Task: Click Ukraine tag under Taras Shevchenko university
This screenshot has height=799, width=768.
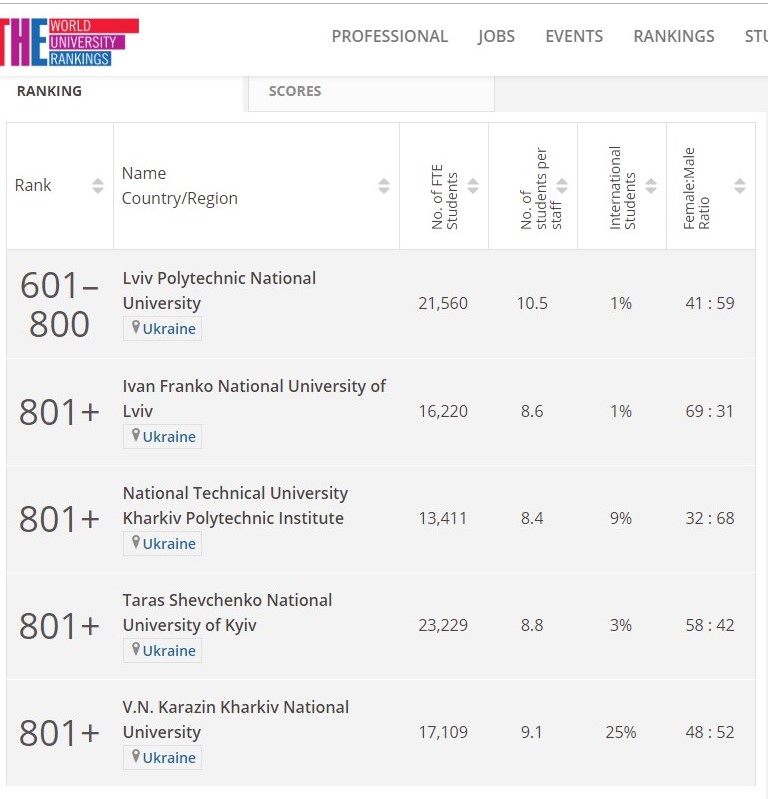Action: pyautogui.click(x=163, y=651)
